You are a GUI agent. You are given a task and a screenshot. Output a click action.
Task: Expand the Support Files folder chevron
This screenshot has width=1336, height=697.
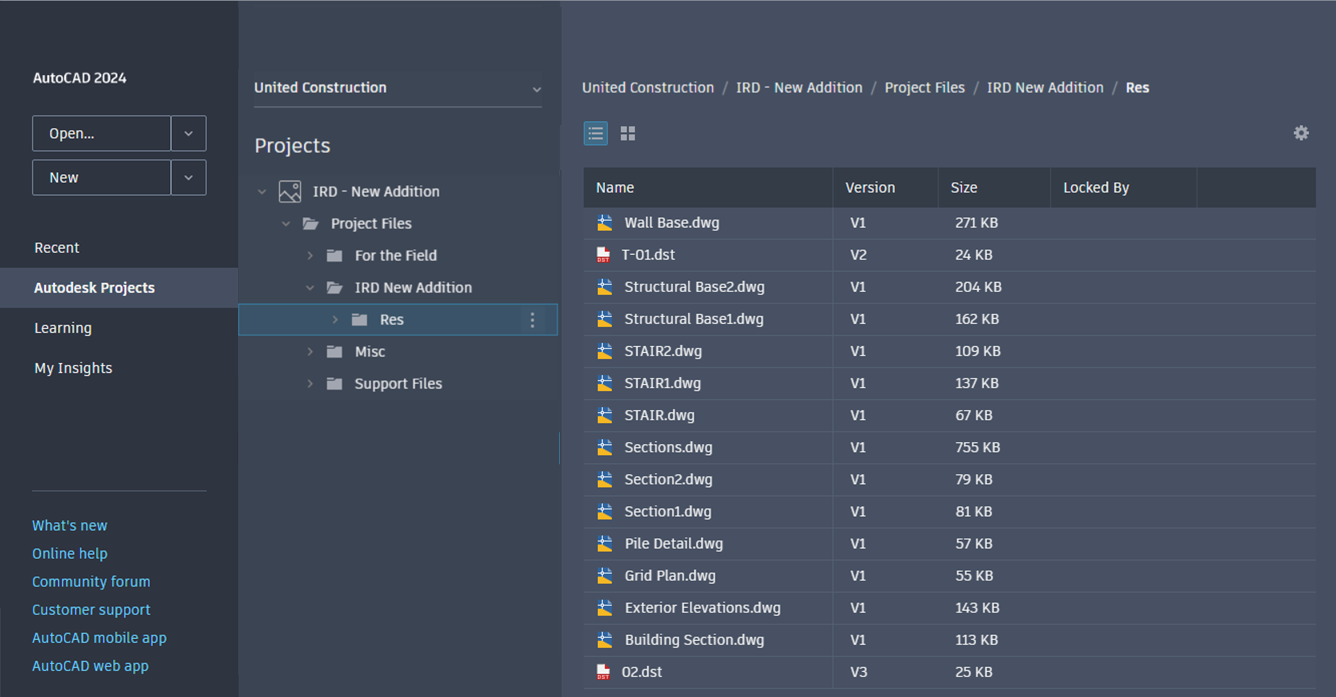coord(310,384)
